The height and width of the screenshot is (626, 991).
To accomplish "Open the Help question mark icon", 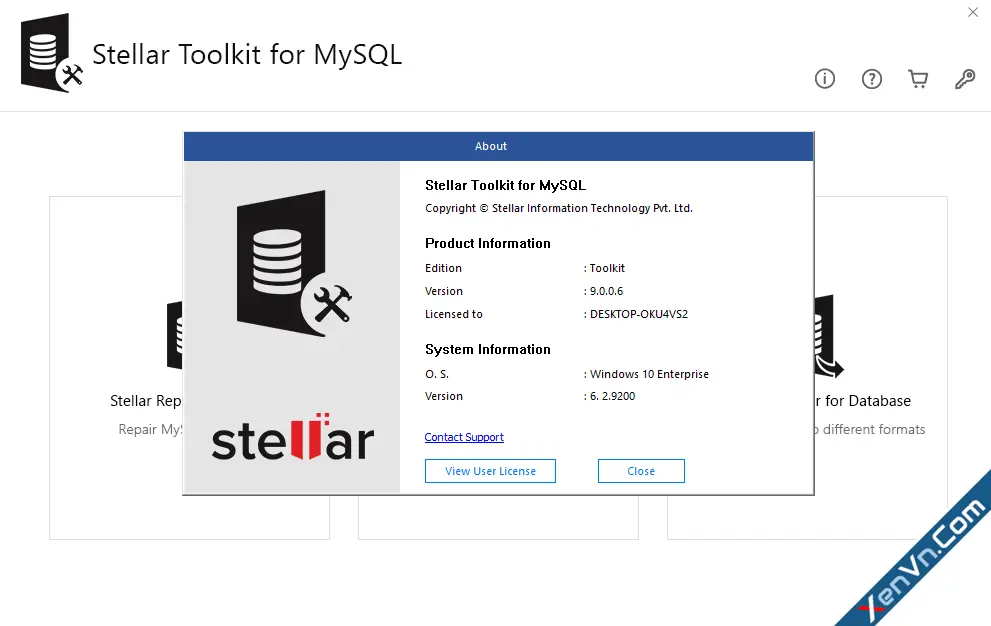I will point(872,79).
